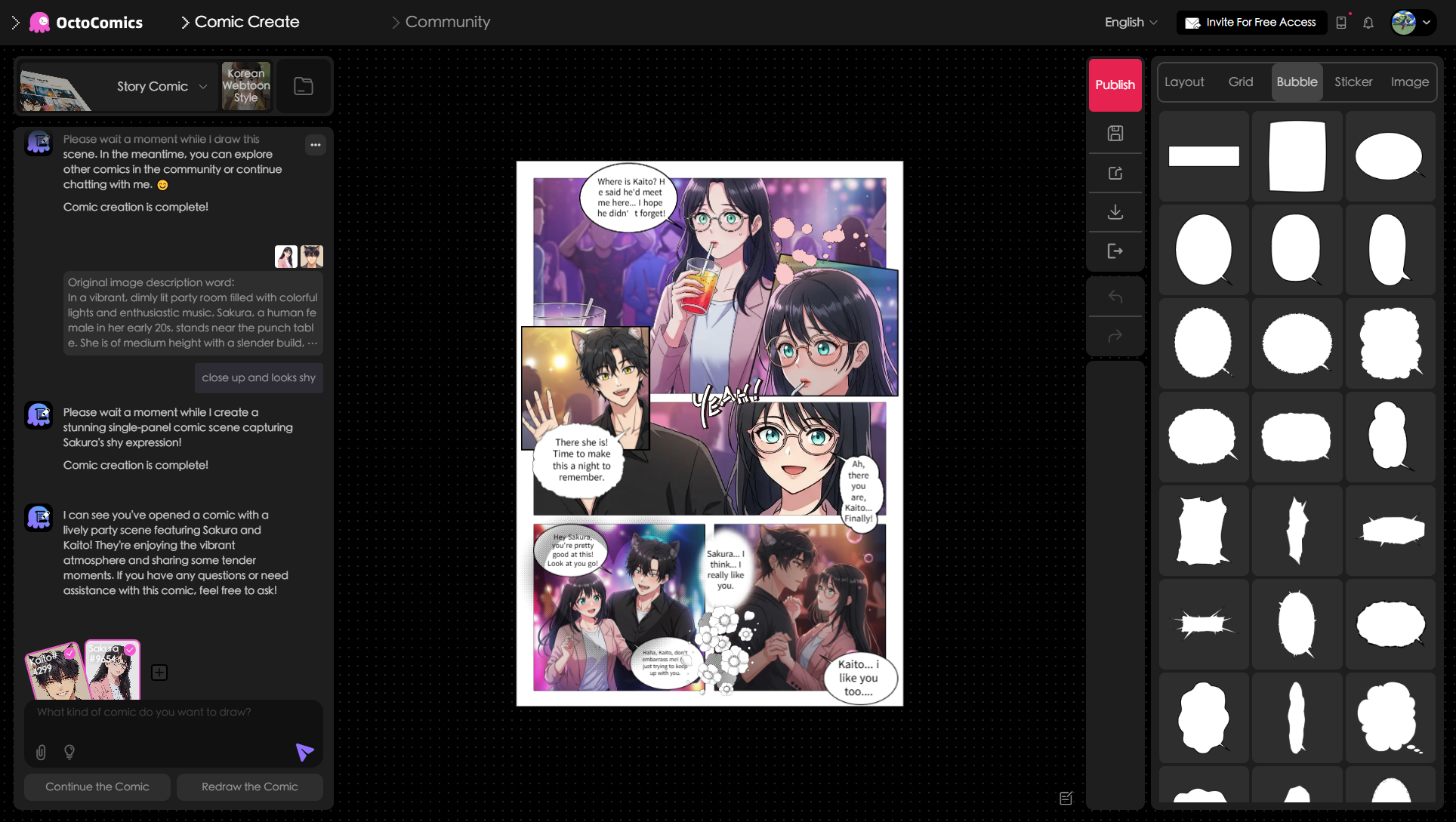Open the share icon in the right toolbar
The height and width of the screenshot is (822, 1456).
[x=1115, y=173]
